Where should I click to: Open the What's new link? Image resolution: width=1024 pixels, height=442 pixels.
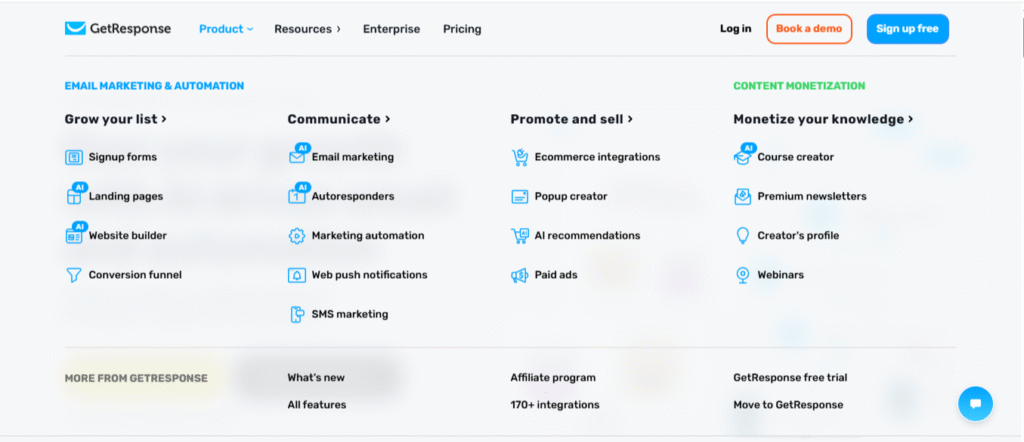pyautogui.click(x=316, y=377)
